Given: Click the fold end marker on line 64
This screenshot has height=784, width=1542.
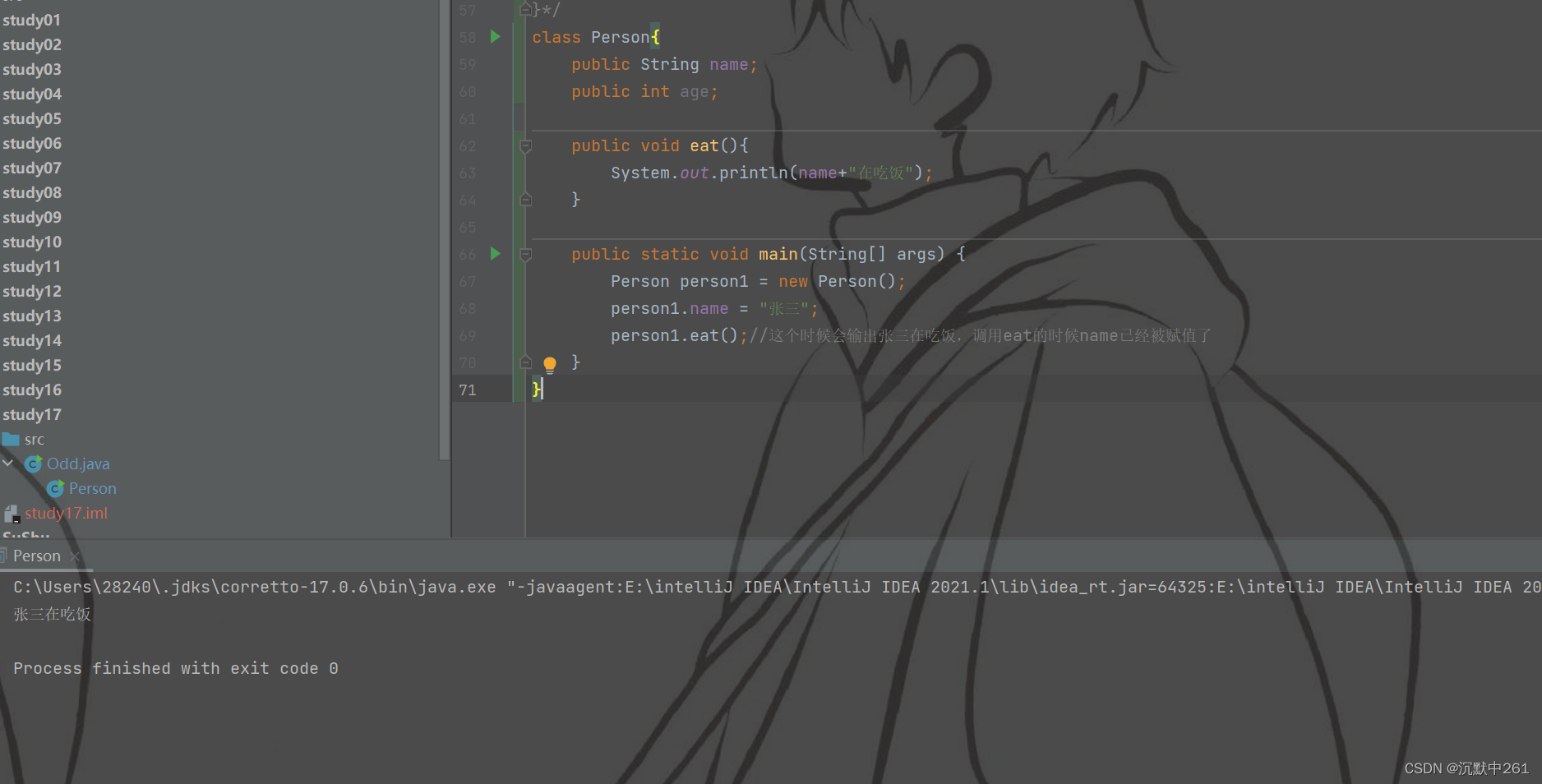Looking at the screenshot, I should [526, 199].
